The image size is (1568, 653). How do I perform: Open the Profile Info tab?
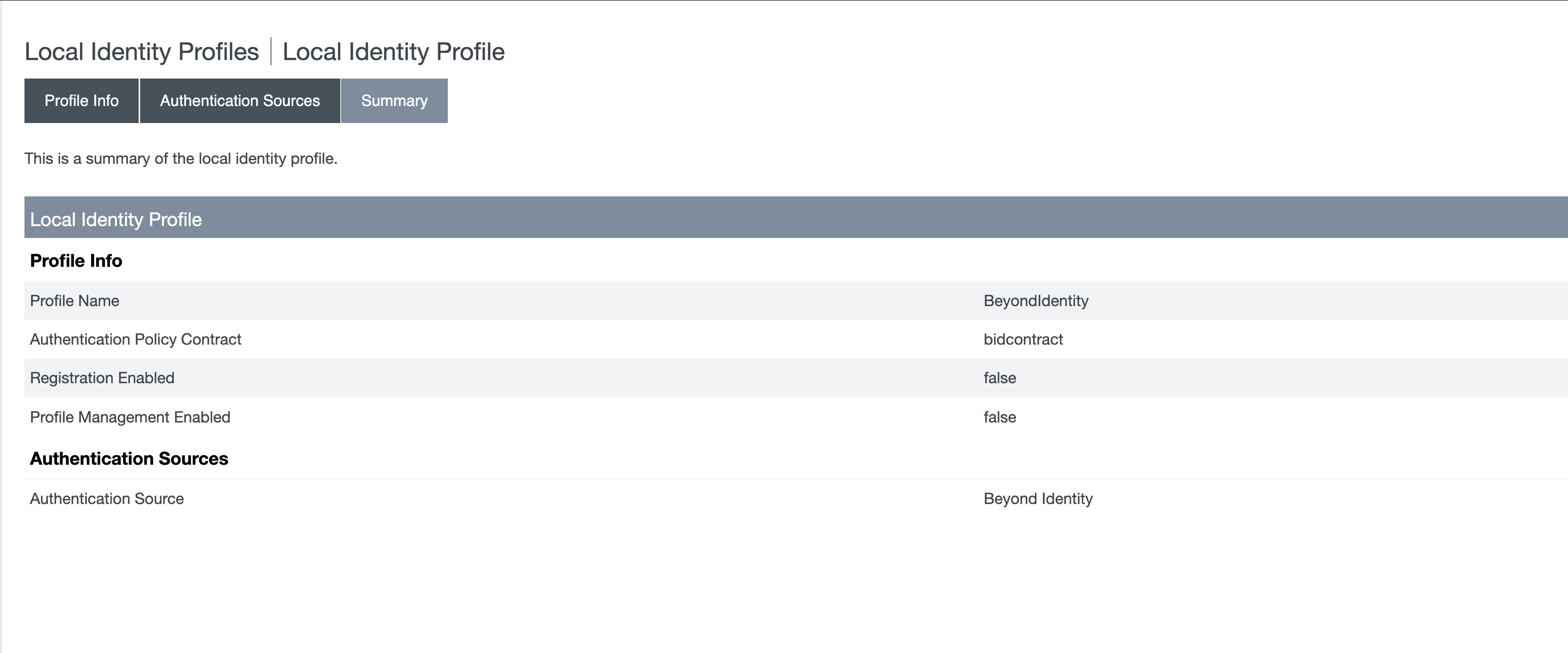(x=82, y=100)
